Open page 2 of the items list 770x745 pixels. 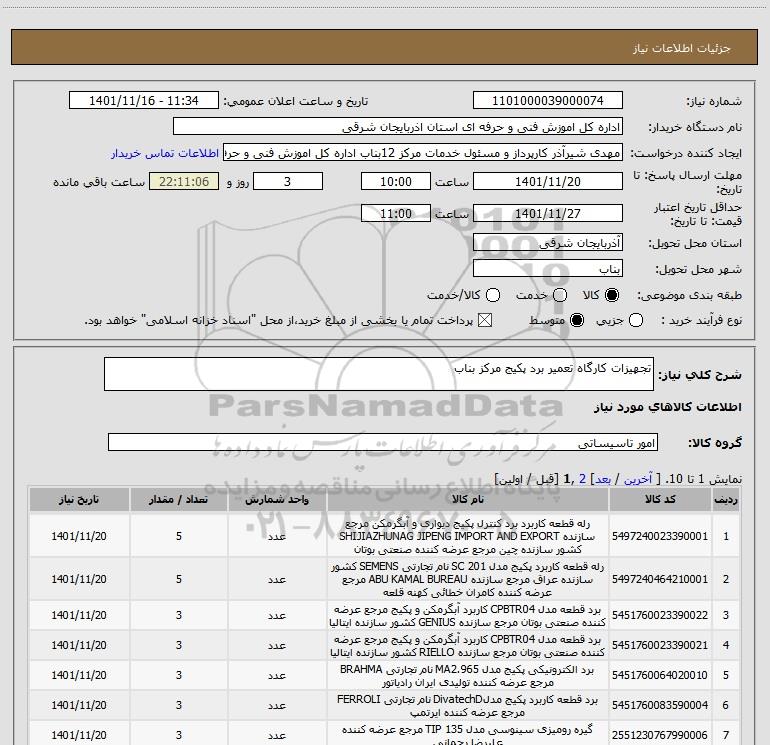582,479
